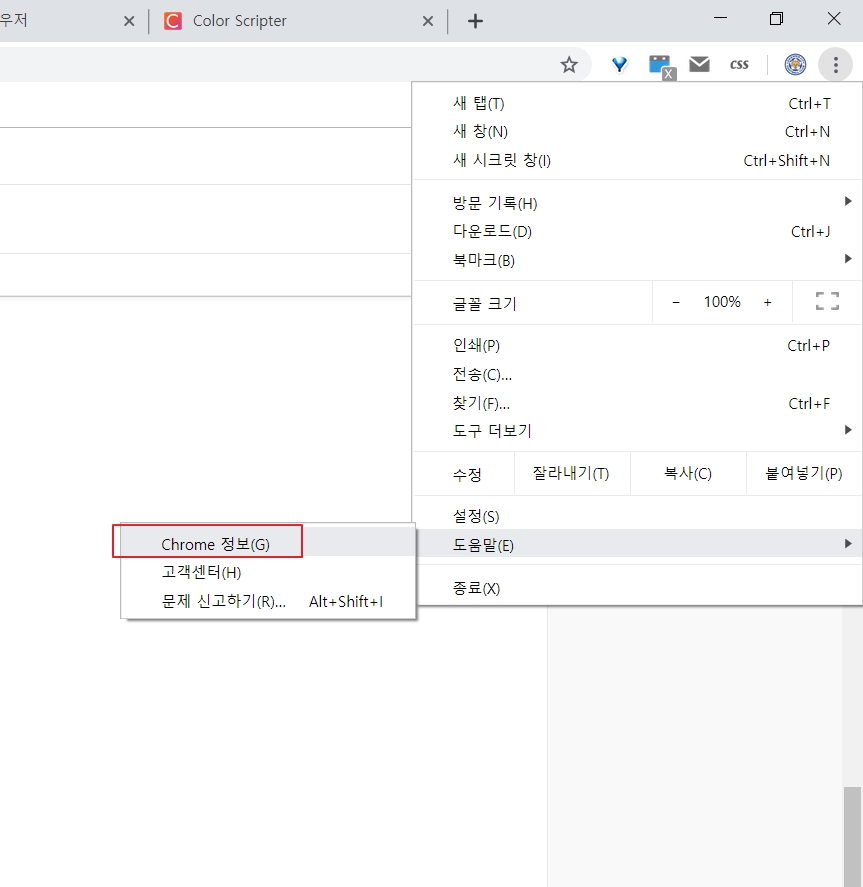Close the Color Scripter tab
The height and width of the screenshot is (887, 863).
428,21
